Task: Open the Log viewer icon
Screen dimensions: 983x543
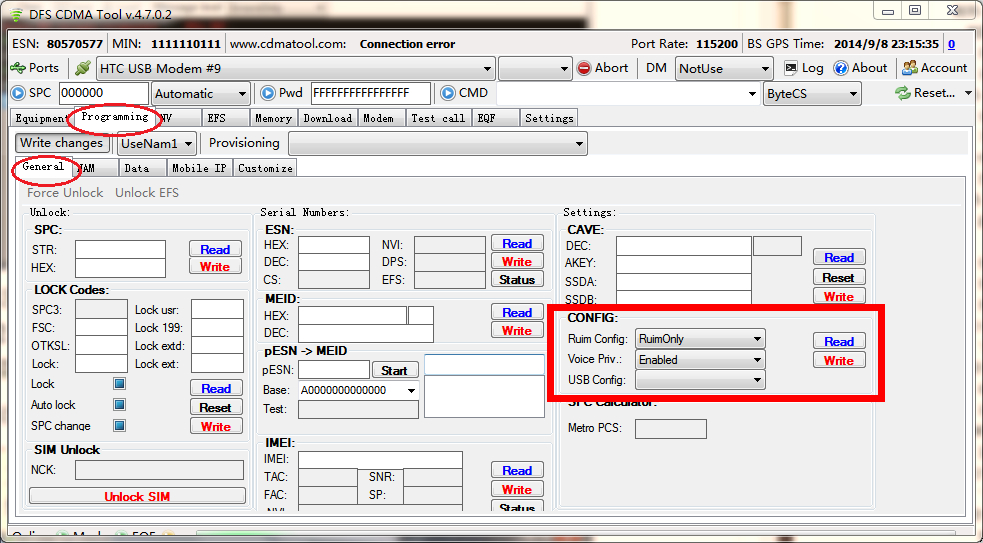Action: click(x=791, y=68)
